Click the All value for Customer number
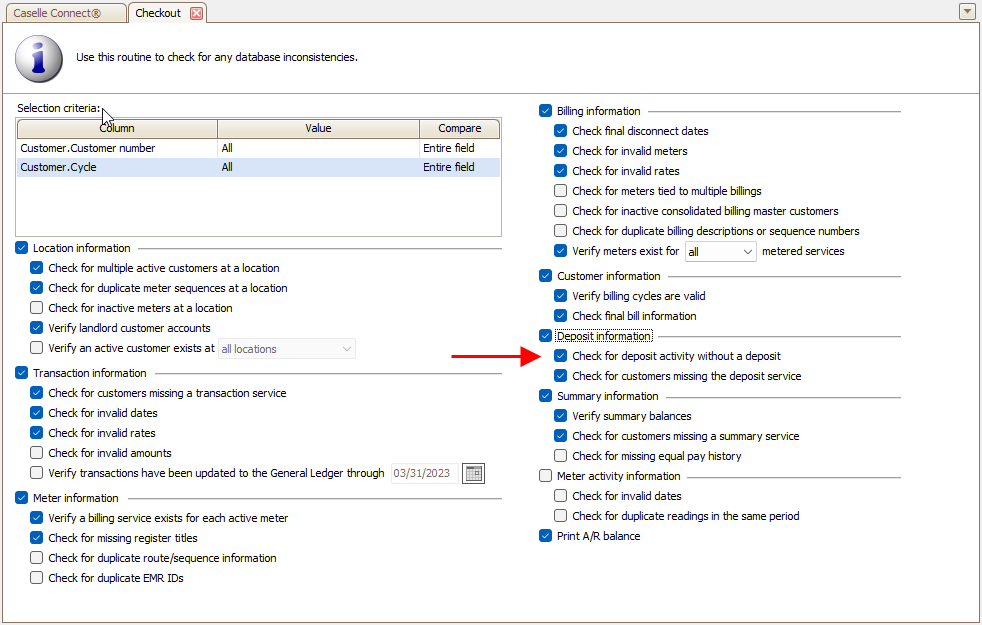 [318, 148]
